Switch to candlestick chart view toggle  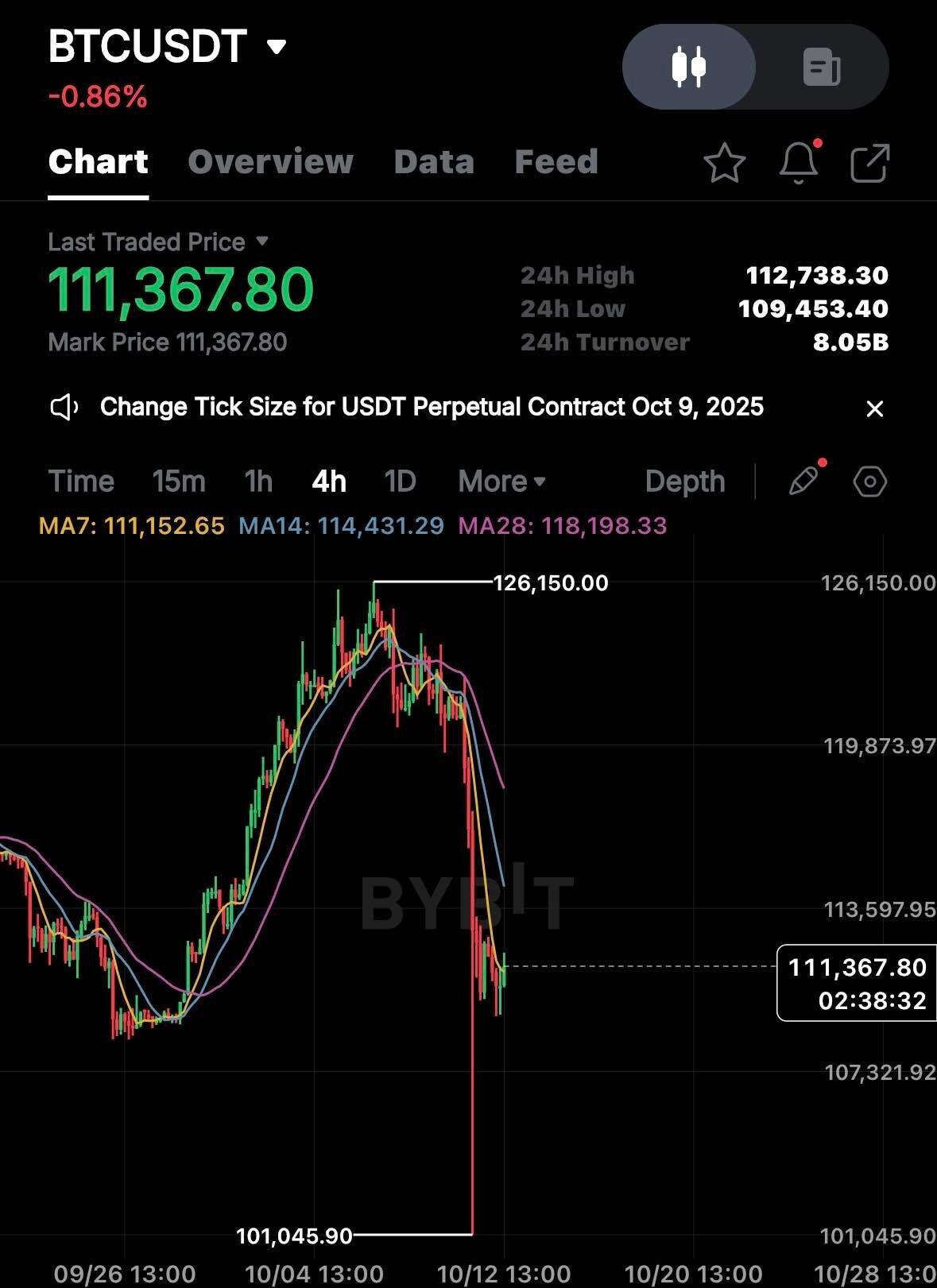click(688, 67)
